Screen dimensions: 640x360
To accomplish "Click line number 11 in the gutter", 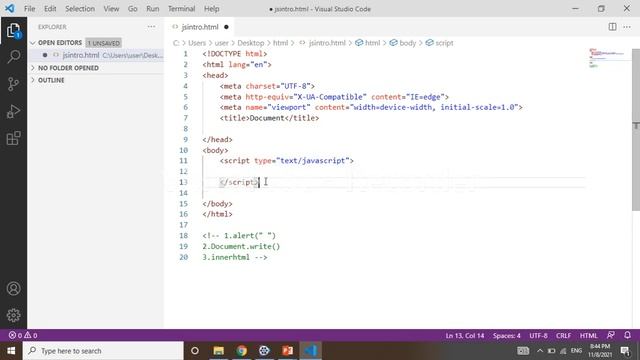I will pos(183,161).
